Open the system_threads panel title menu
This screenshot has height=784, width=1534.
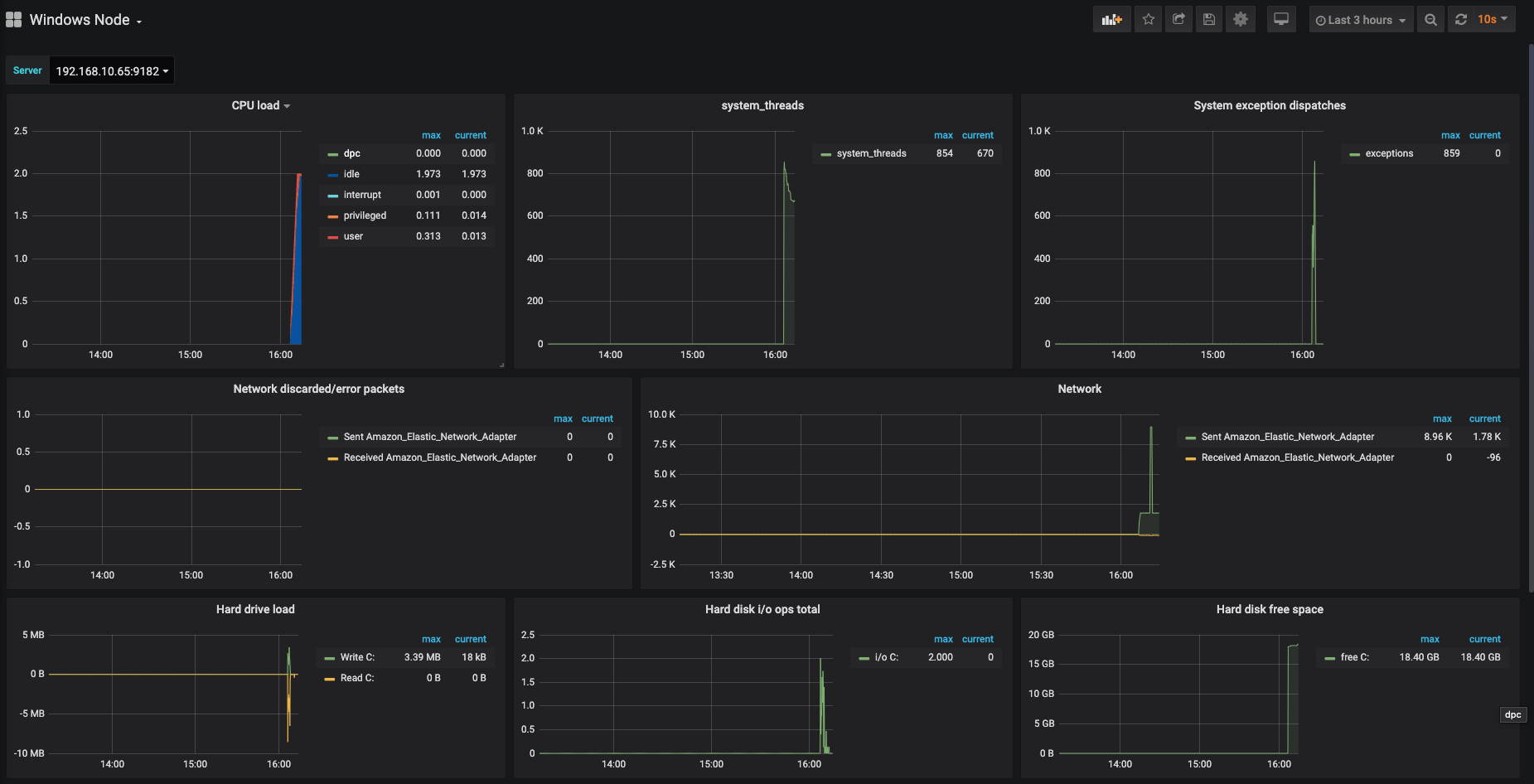(x=762, y=105)
